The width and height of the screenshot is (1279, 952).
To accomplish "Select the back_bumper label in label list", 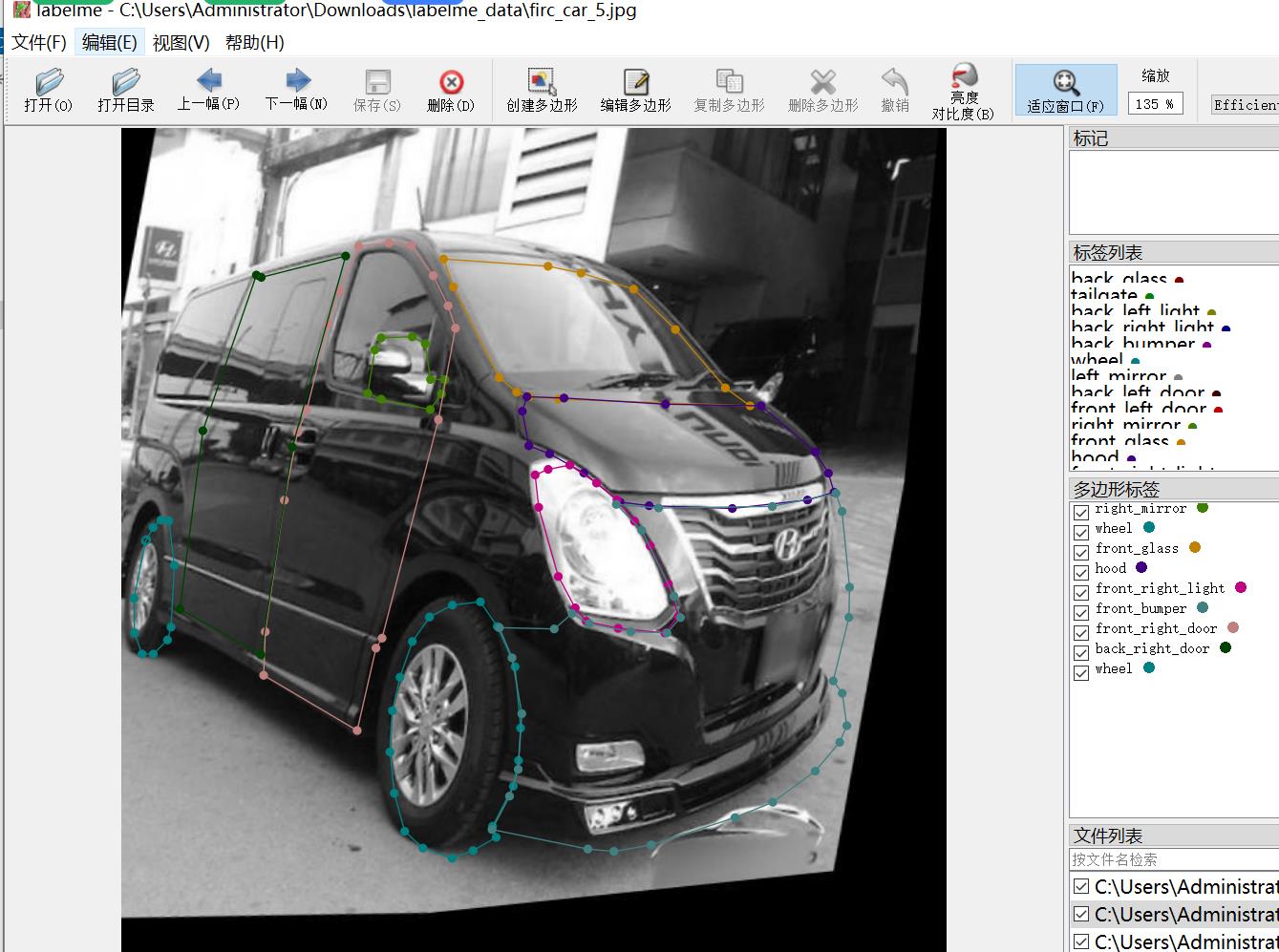I will pos(1133,344).
